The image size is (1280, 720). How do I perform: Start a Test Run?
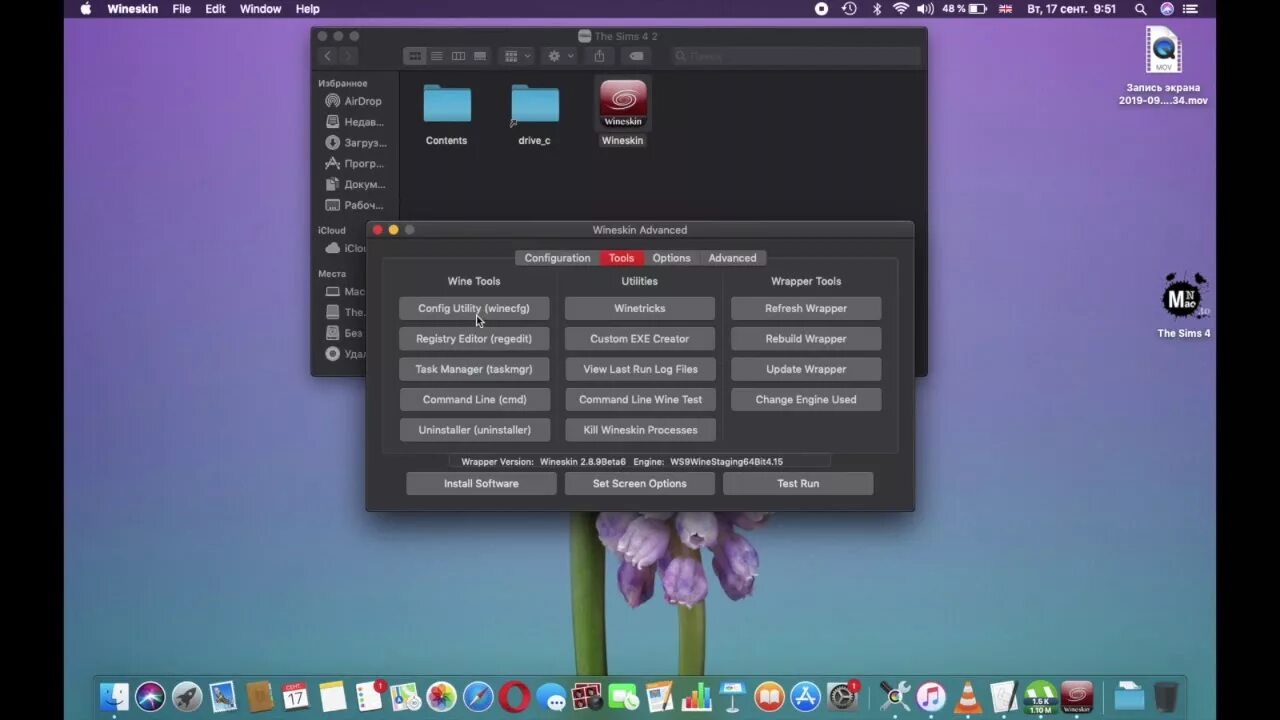coord(798,483)
